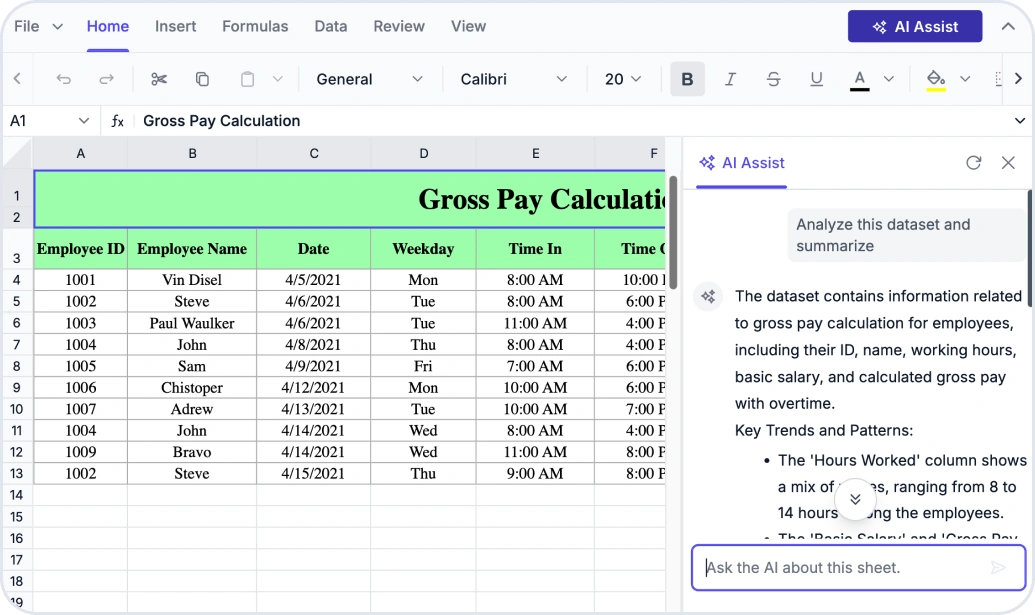1035x615 pixels.
Task: Click the Undo icon in toolbar
Action: 63,79
